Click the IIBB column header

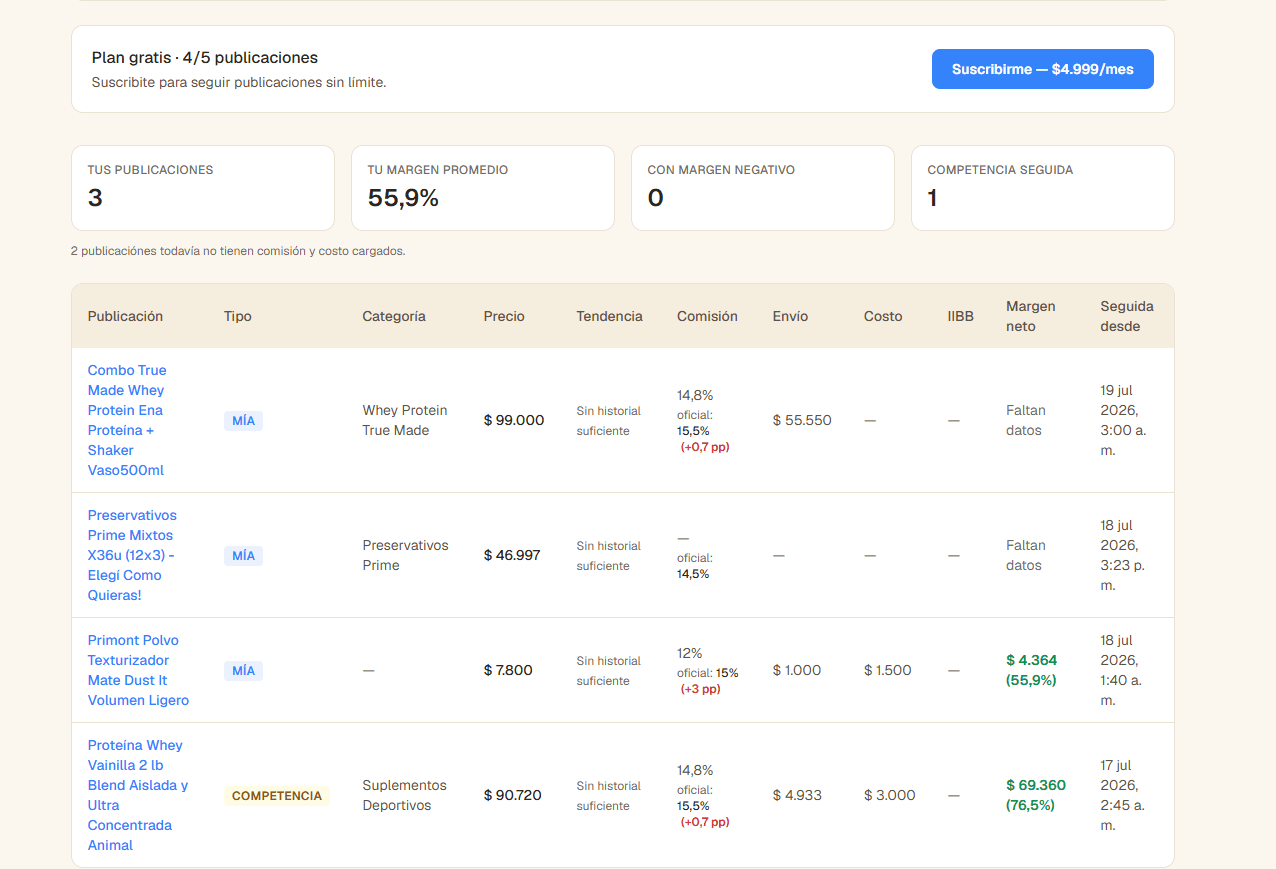tap(961, 316)
